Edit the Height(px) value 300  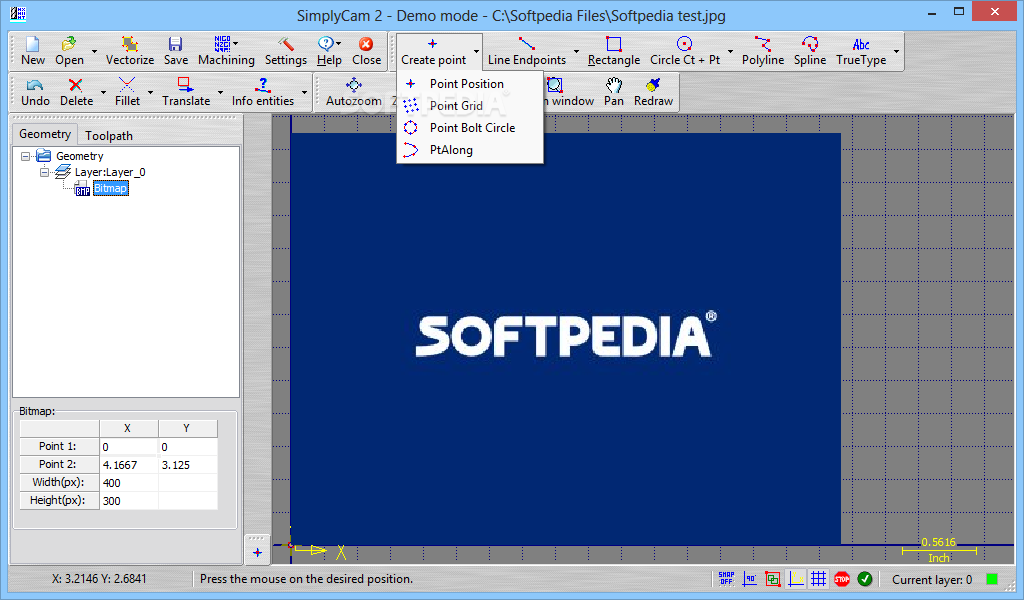point(129,501)
